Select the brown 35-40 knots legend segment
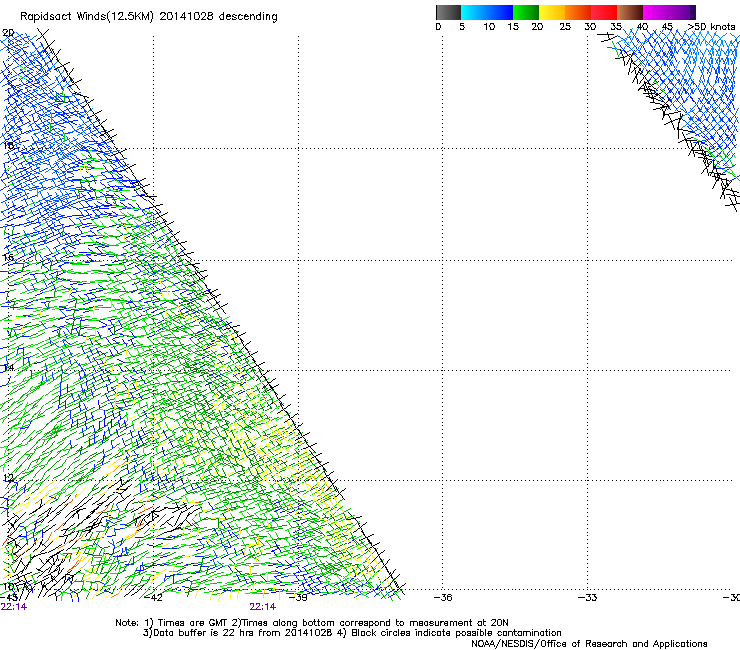This screenshot has width=740, height=650. [630, 12]
